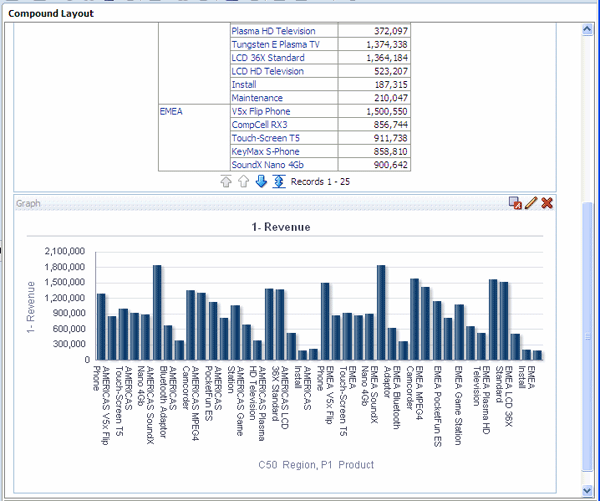The image size is (600, 501).
Task: Select the revenue value 187,315
Action: [391, 85]
